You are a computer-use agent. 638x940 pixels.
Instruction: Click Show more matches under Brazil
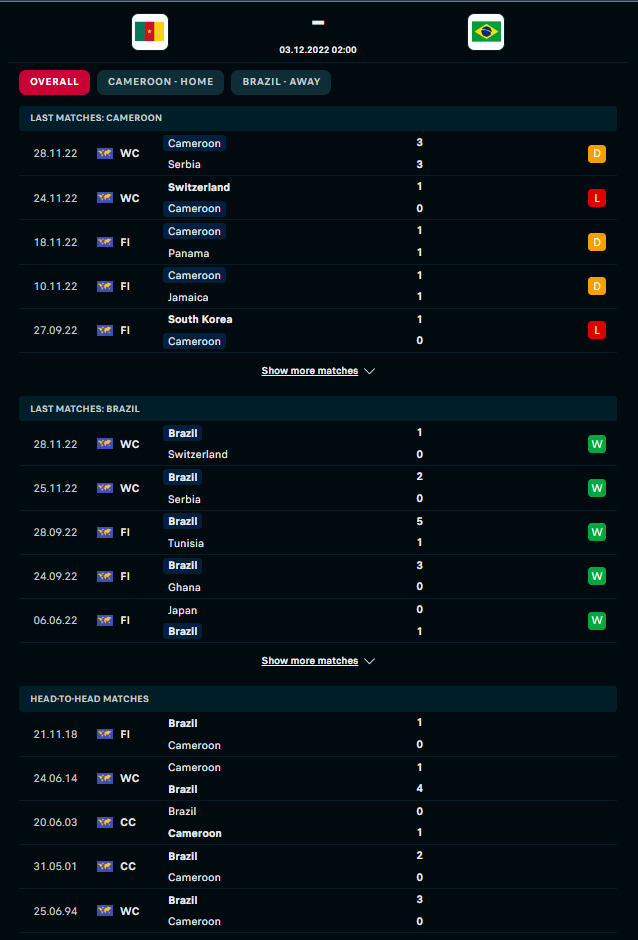pos(309,661)
